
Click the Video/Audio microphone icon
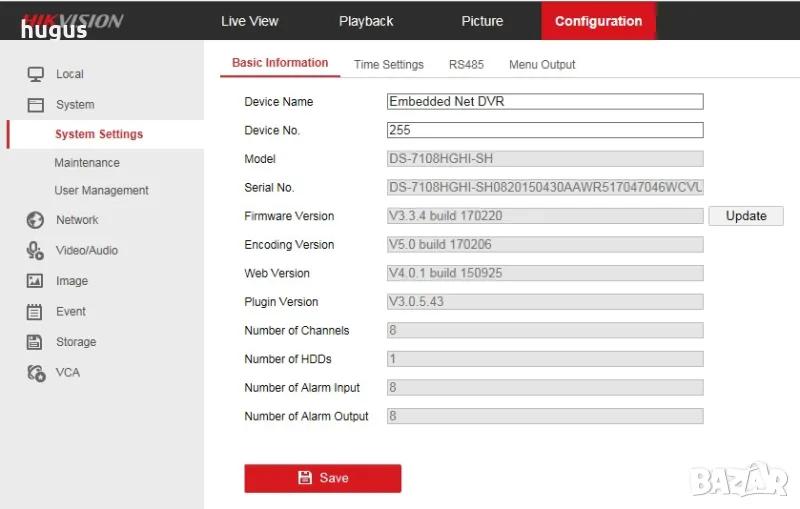tap(36, 251)
